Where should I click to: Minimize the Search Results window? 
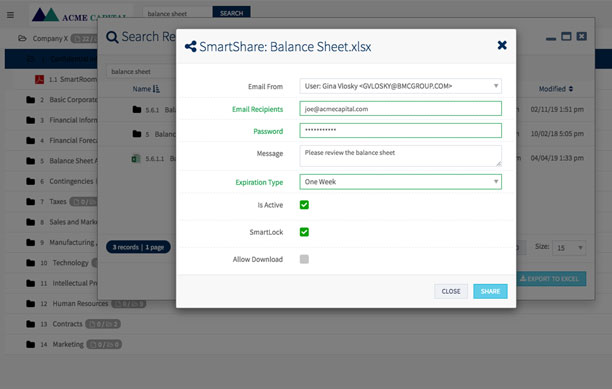[551, 38]
